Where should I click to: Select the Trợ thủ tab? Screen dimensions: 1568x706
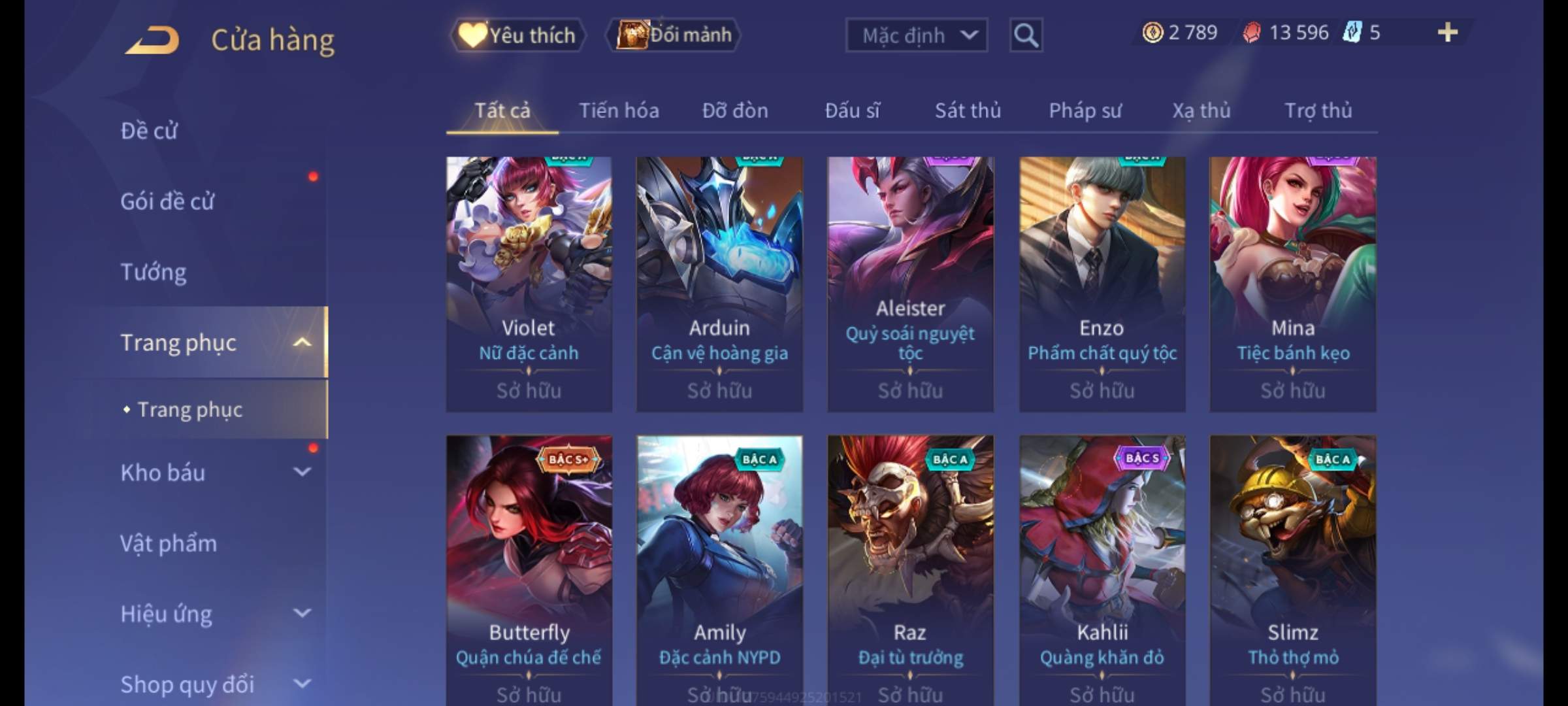point(1318,110)
